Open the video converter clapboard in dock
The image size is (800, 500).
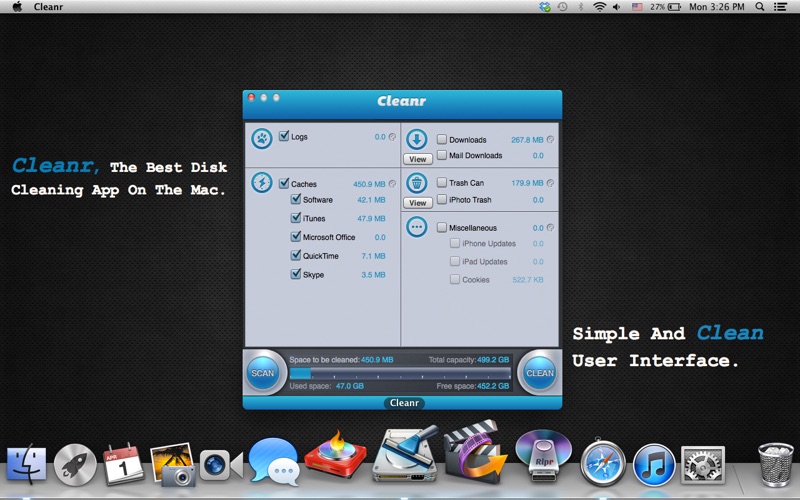pyautogui.click(x=476, y=452)
